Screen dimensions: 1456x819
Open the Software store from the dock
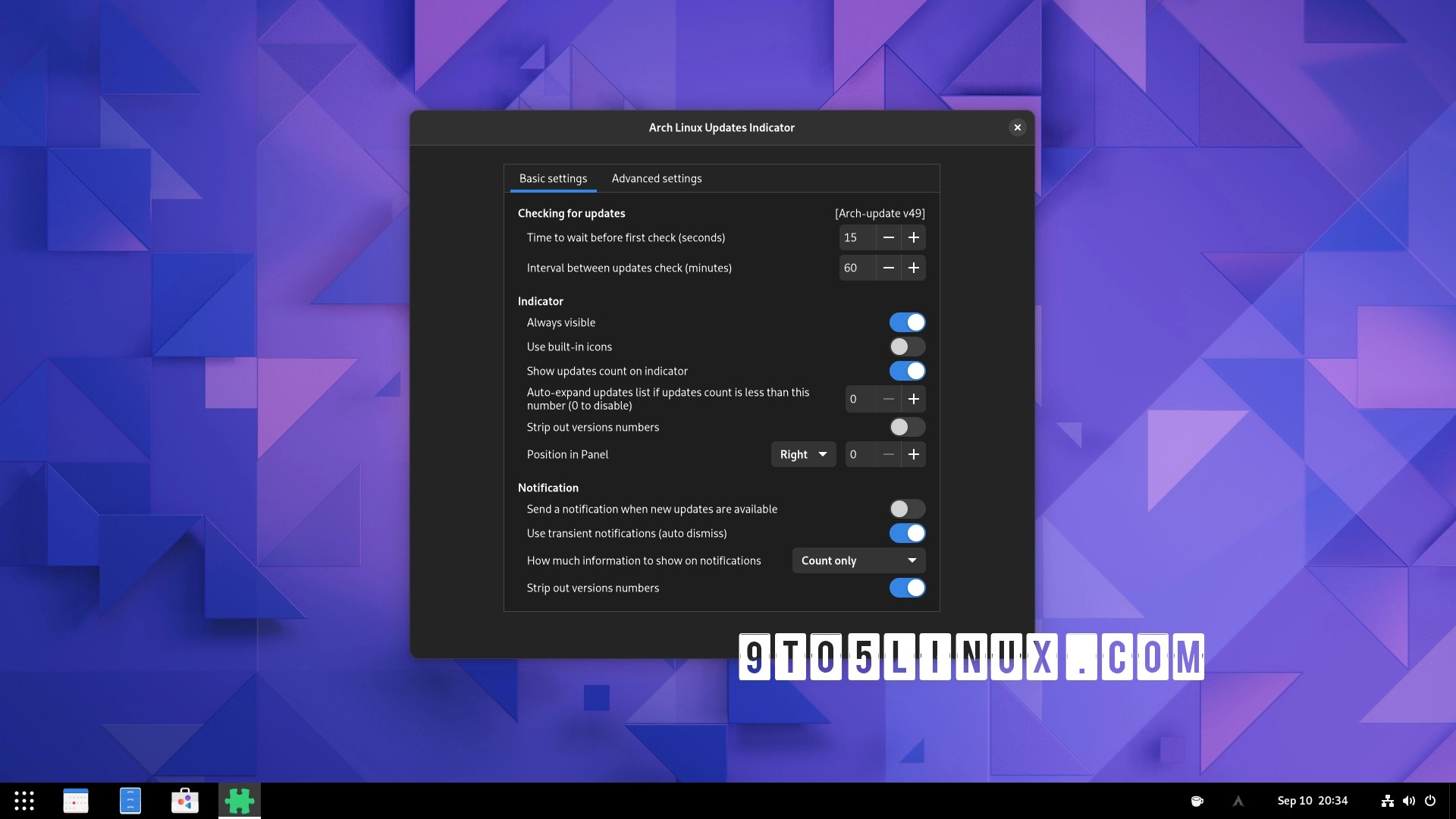185,801
